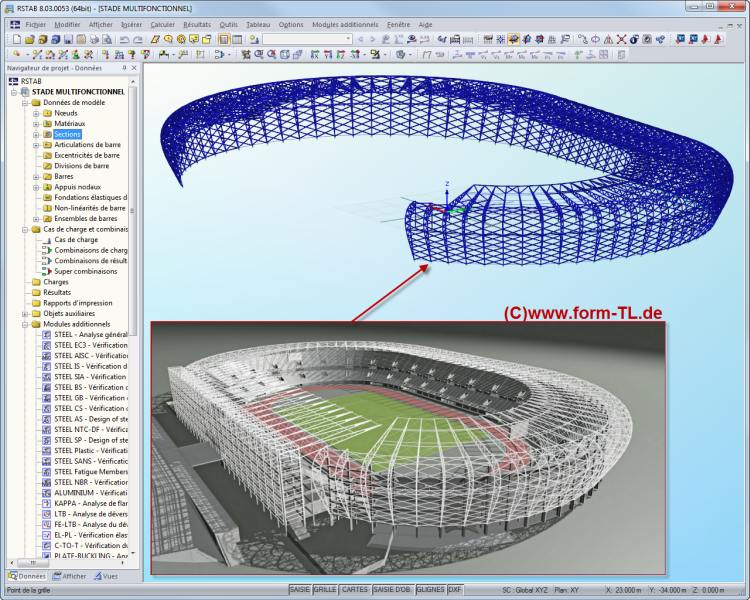This screenshot has height=600, width=750.
Task: Click the Super combinaisons icon
Action: [46, 271]
